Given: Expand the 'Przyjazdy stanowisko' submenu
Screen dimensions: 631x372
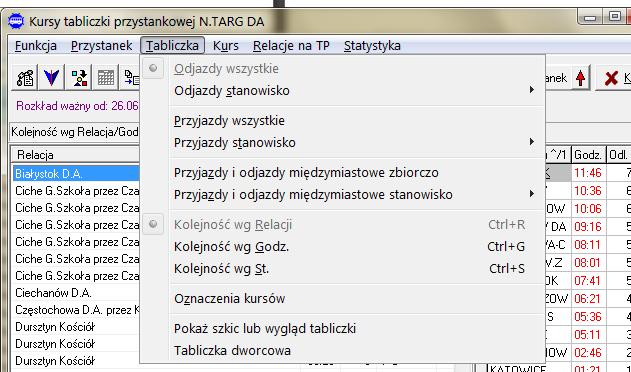Looking at the screenshot, I should tap(343, 143).
